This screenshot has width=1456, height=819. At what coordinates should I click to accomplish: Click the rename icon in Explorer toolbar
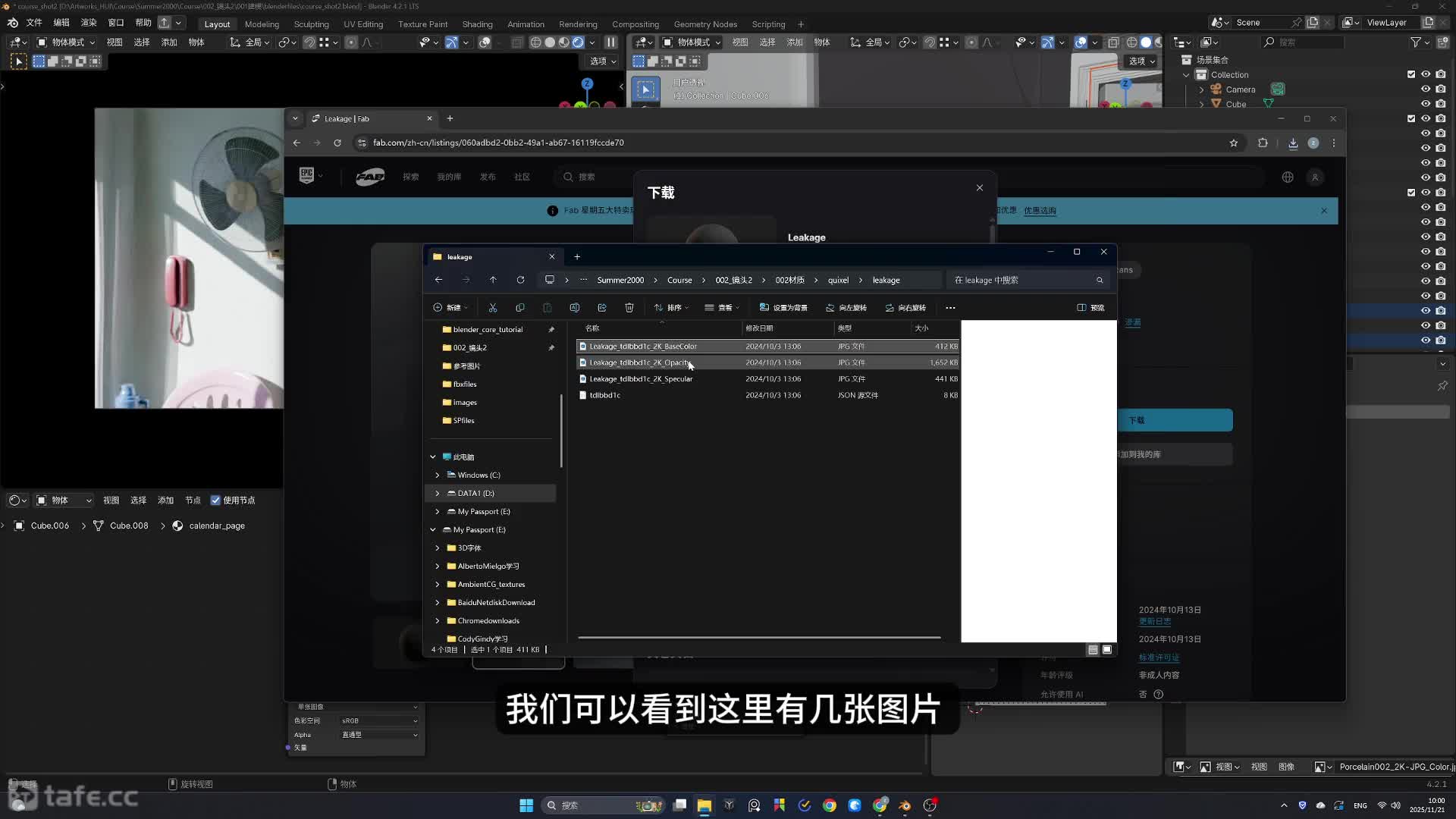pyautogui.click(x=575, y=308)
